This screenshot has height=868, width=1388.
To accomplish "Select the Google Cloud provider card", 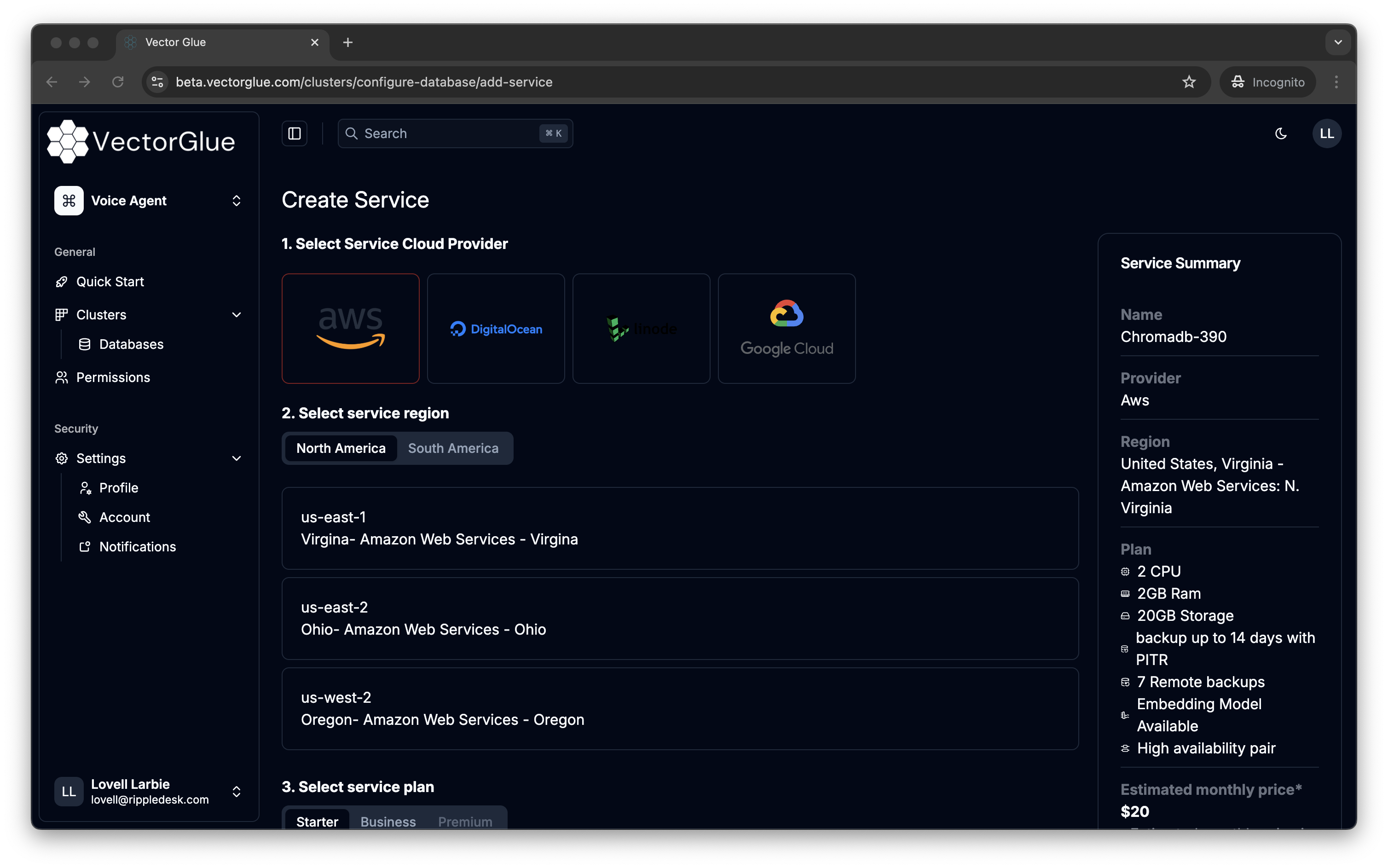I will [x=787, y=328].
